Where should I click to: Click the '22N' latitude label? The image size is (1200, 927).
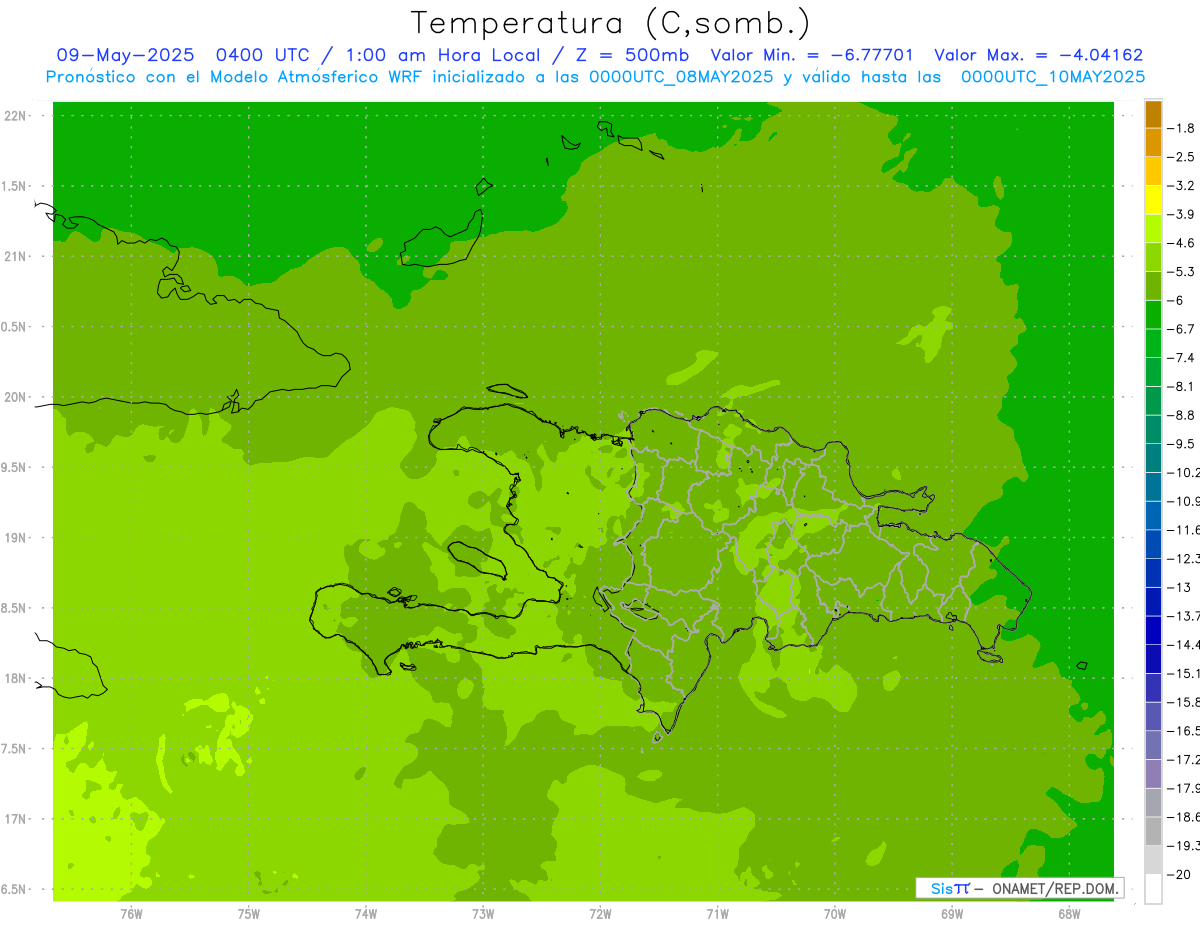pos(15,116)
